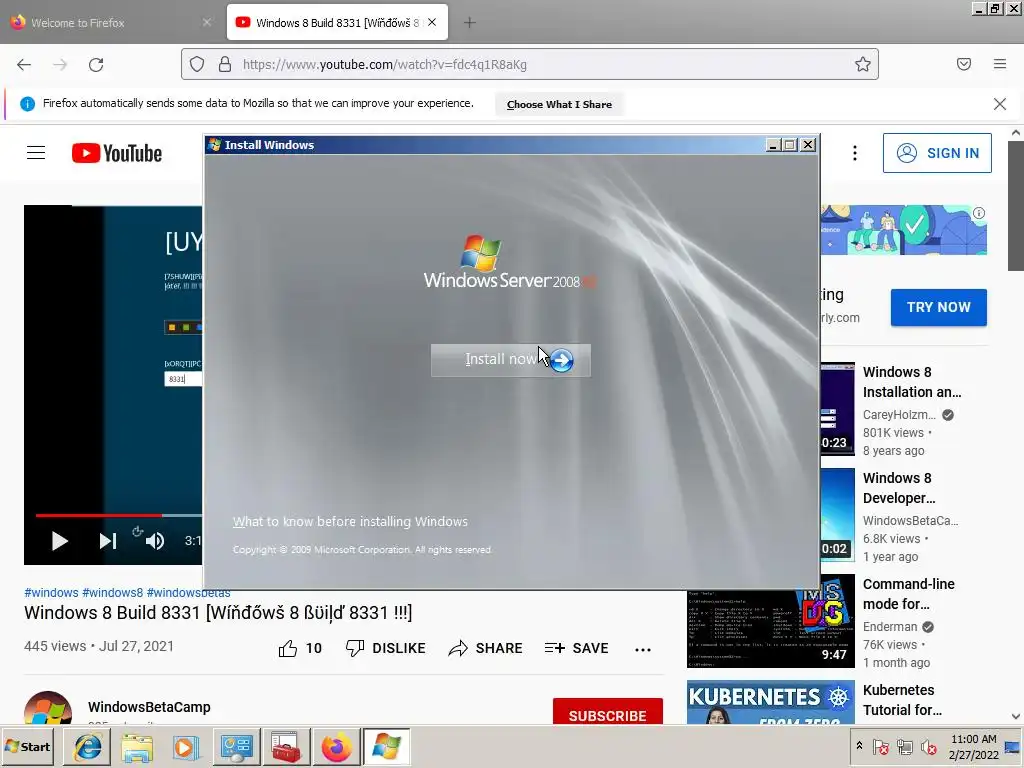
Task: Open the Start menu
Action: pyautogui.click(x=29, y=746)
